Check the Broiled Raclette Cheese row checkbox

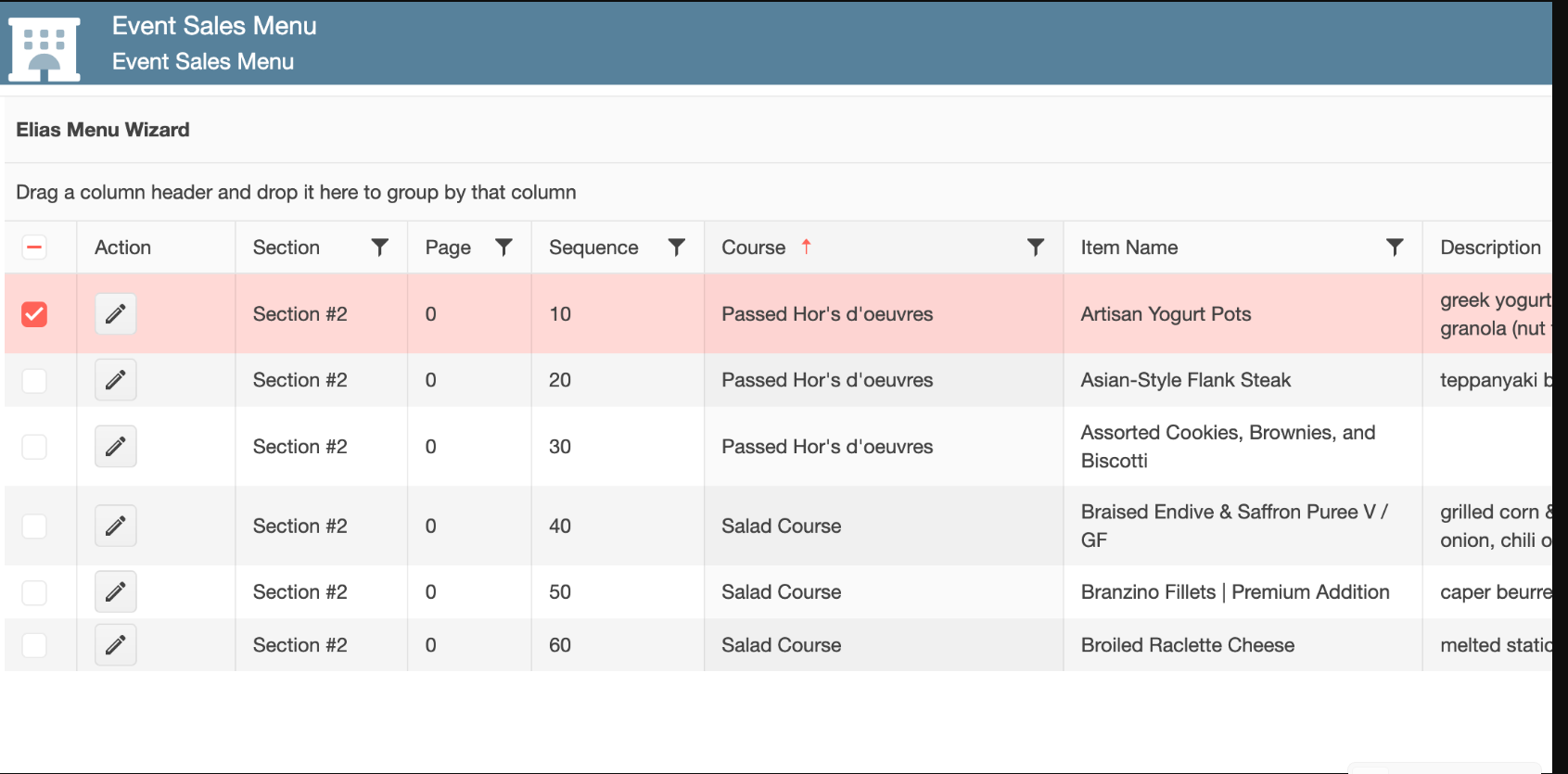tap(34, 645)
